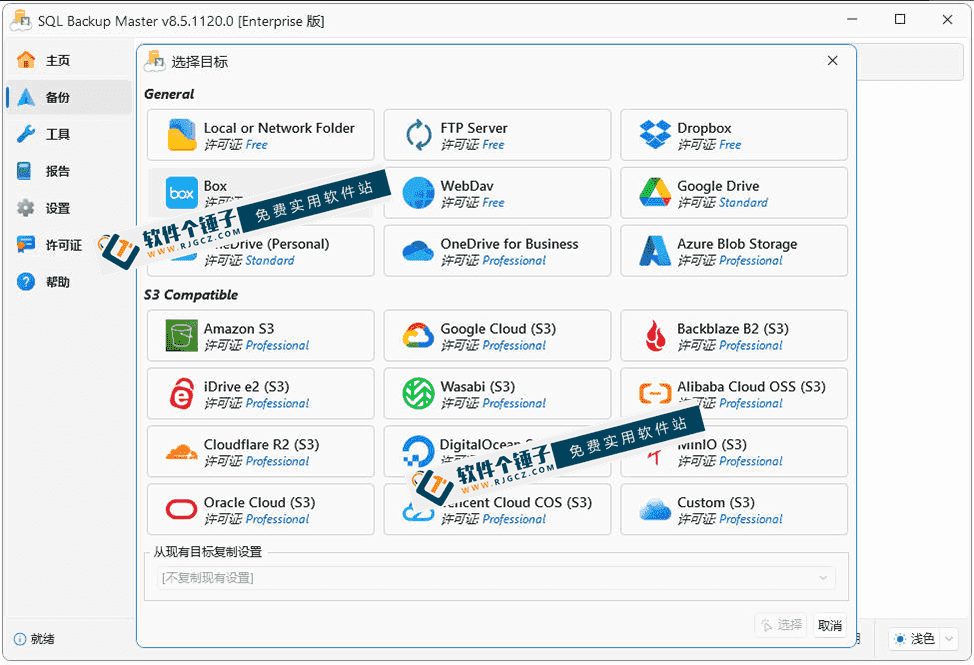Open the 浅色 theme dropdown arrow
The width and height of the screenshot is (974, 665).
point(949,638)
